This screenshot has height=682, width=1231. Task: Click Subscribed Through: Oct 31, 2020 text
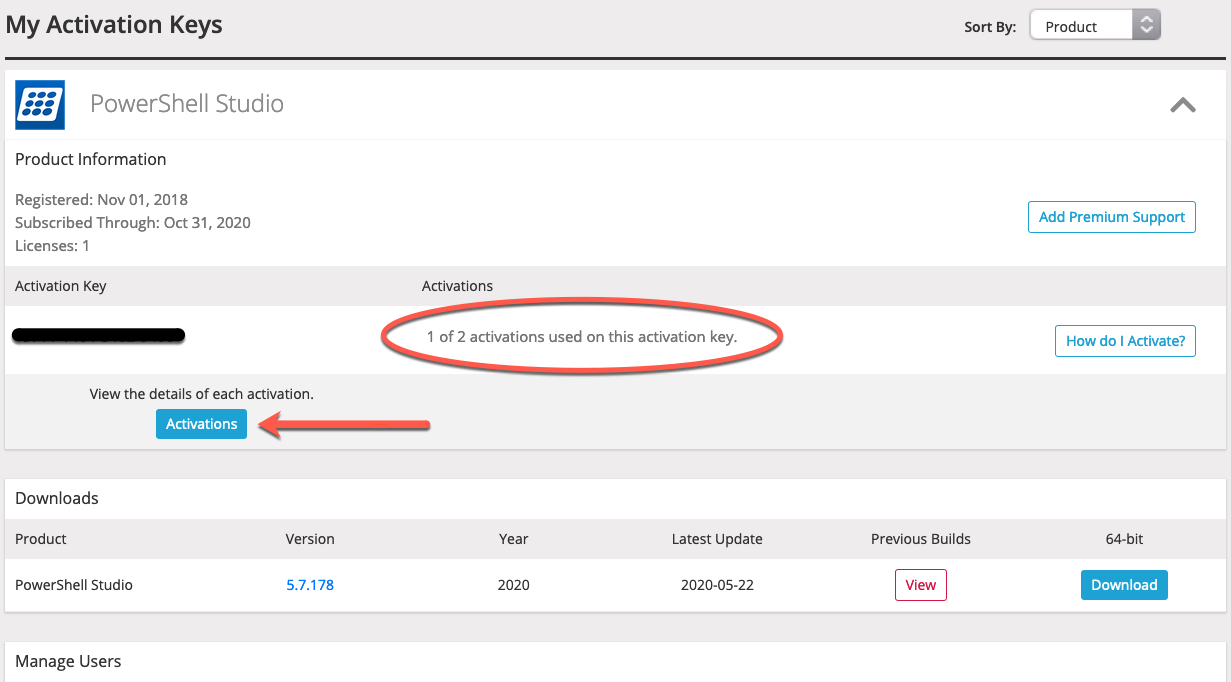pyautogui.click(x=133, y=222)
